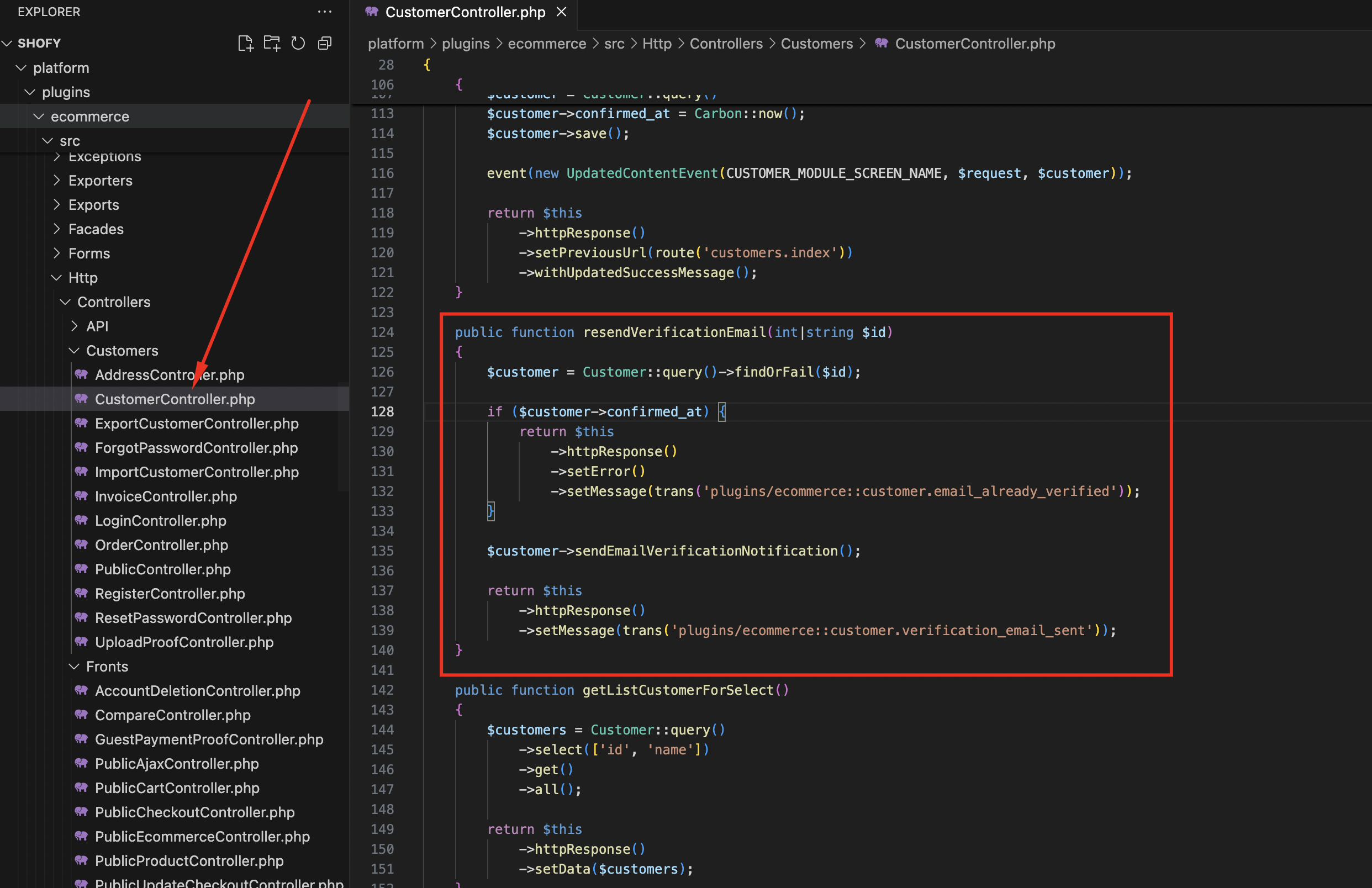Click the findOrFail method call
Viewport: 1372px width, 888px height.
[774, 371]
